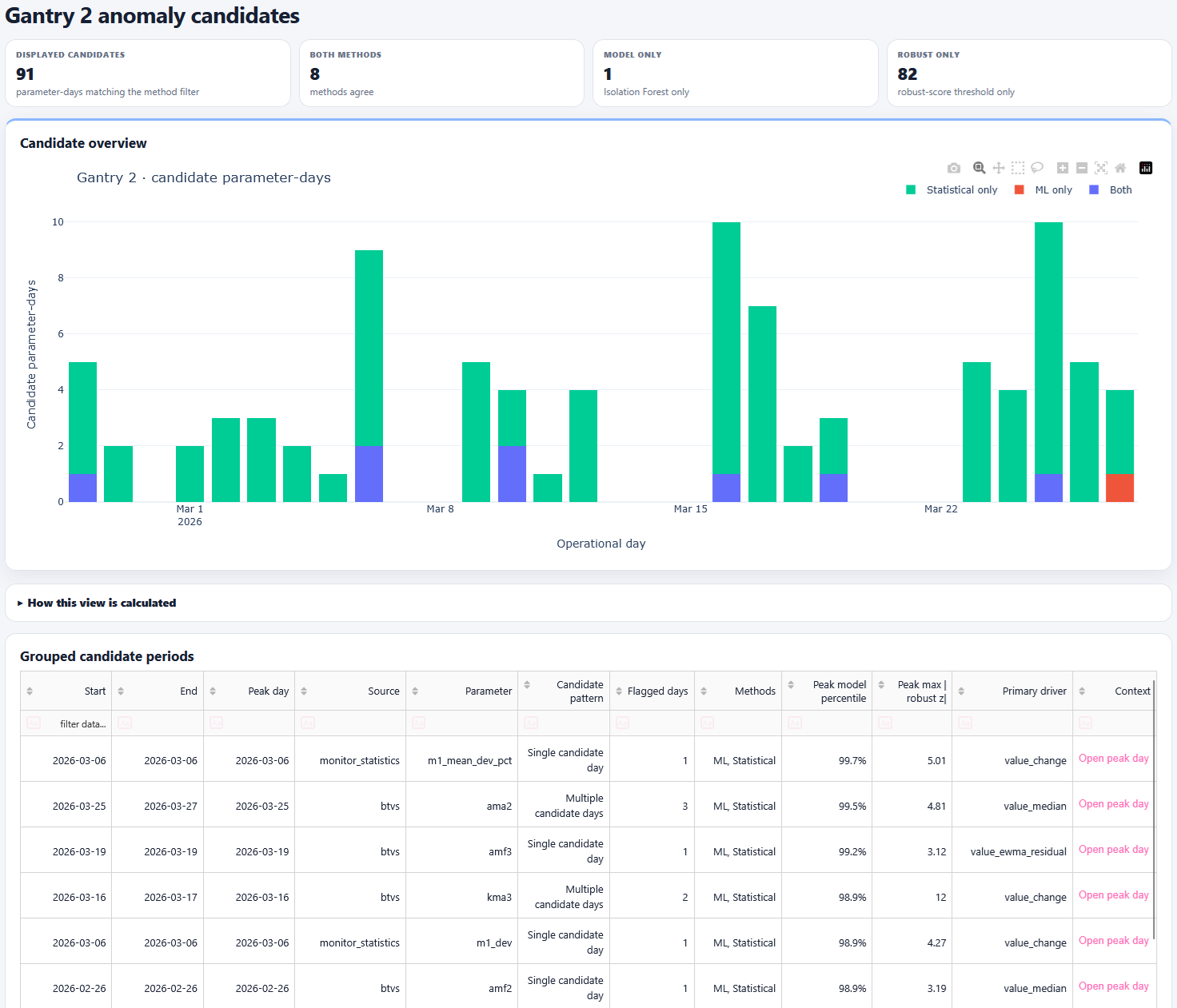Select the Pan tool in the chart modebar
1177x1008 pixels.
tap(999, 168)
